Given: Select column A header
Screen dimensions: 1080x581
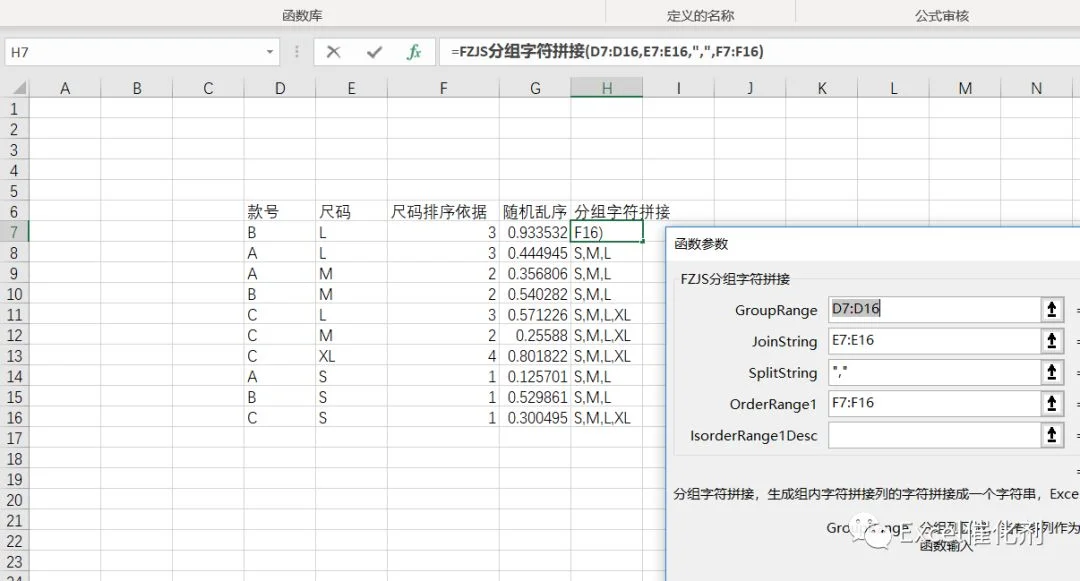Looking at the screenshot, I should 65,88.
